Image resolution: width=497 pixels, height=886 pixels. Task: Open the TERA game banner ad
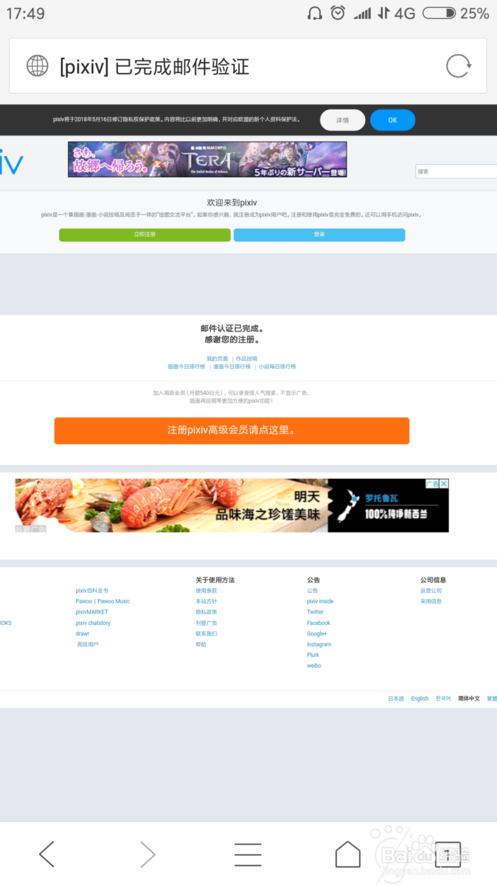tap(207, 159)
